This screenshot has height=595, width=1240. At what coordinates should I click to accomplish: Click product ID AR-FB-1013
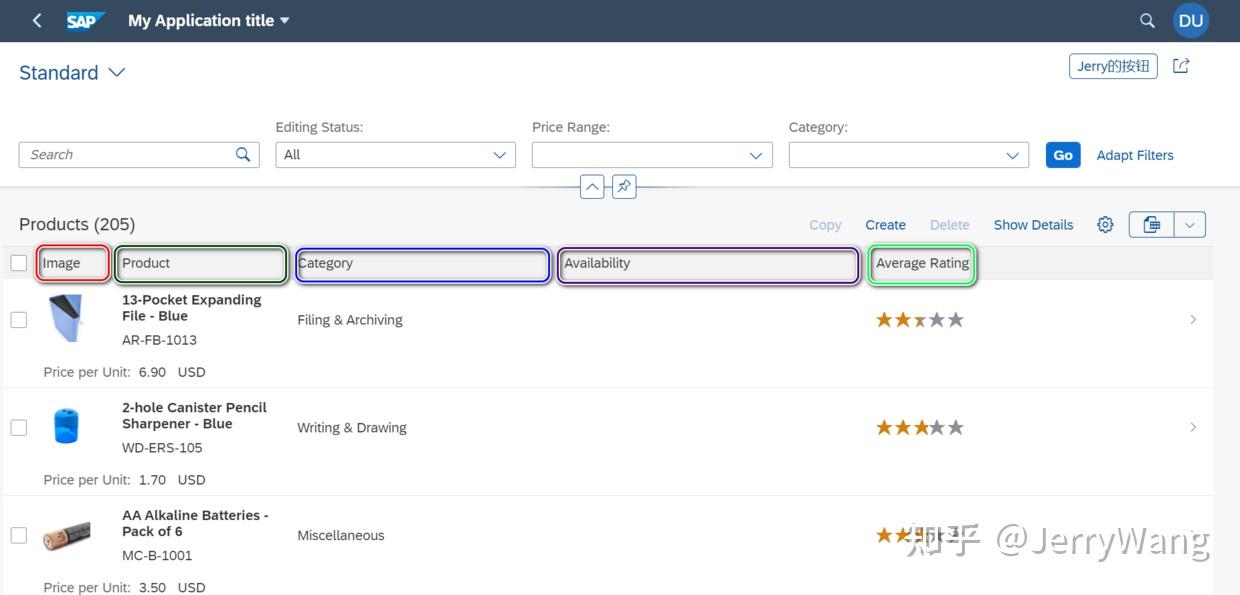[x=159, y=340]
